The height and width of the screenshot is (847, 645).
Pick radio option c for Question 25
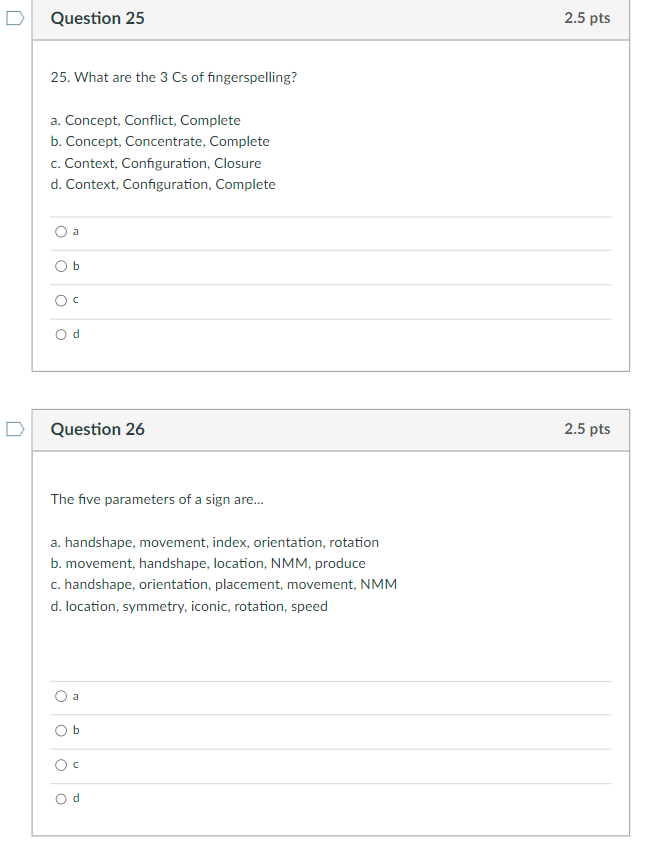(x=61, y=300)
